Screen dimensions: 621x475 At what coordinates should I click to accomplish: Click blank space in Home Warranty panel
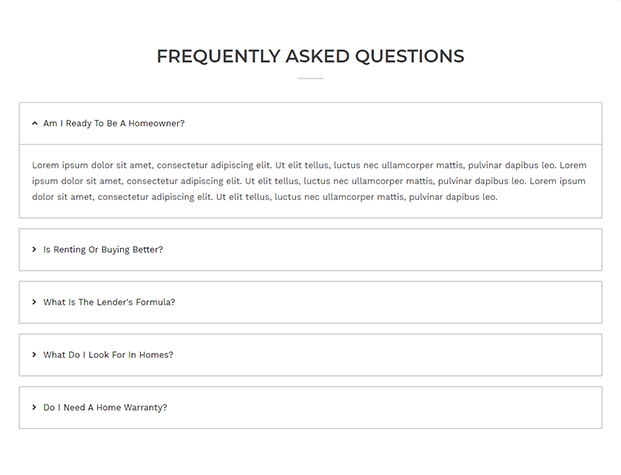click(384, 408)
